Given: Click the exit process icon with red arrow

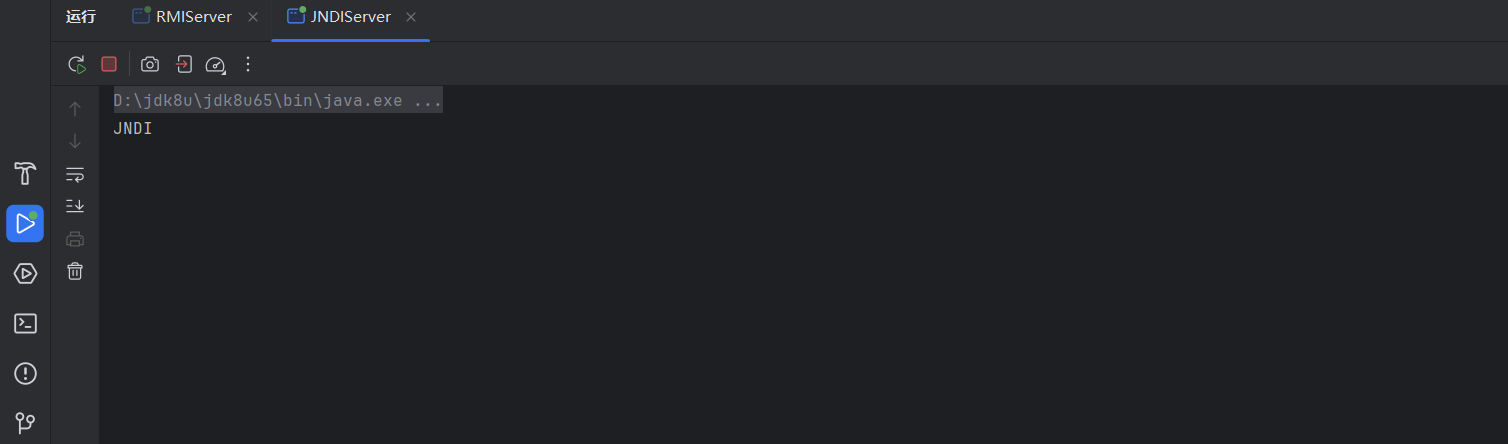Looking at the screenshot, I should (x=183, y=64).
